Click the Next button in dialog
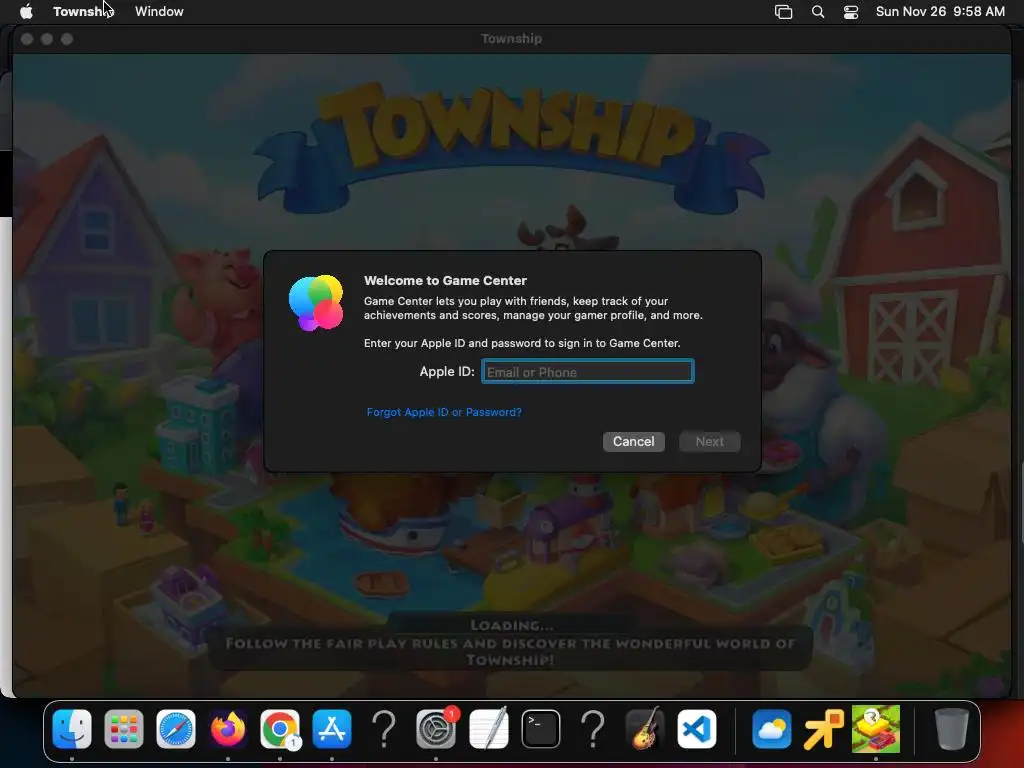Image resolution: width=1024 pixels, height=768 pixels. [x=709, y=441]
